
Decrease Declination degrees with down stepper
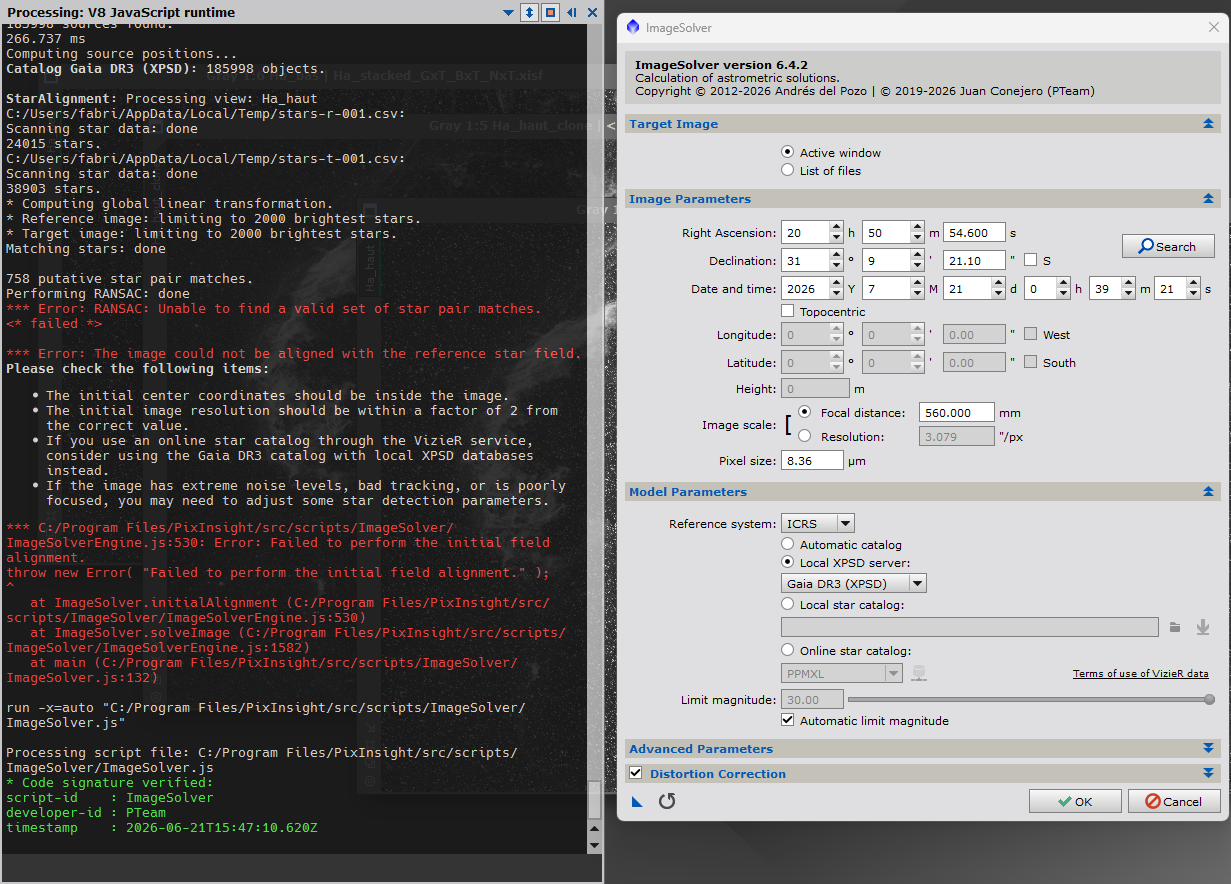pyautogui.click(x=836, y=266)
